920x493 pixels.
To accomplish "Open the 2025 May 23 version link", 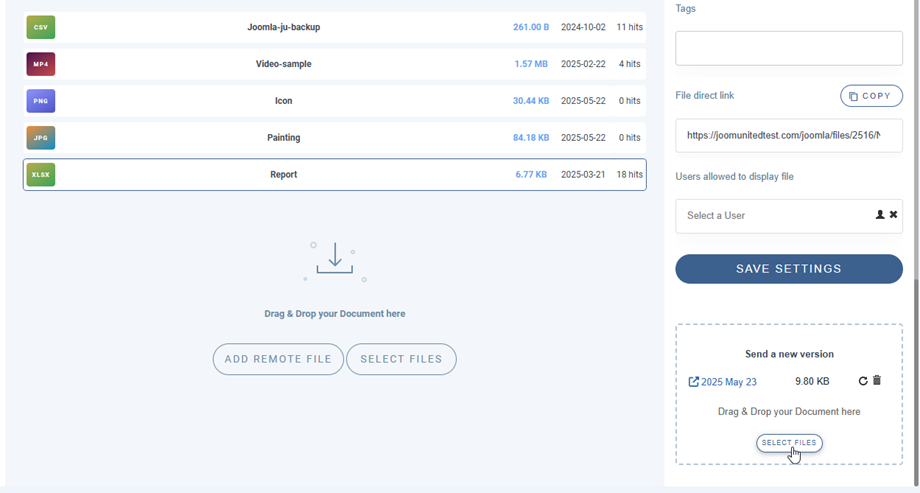I will [722, 382].
